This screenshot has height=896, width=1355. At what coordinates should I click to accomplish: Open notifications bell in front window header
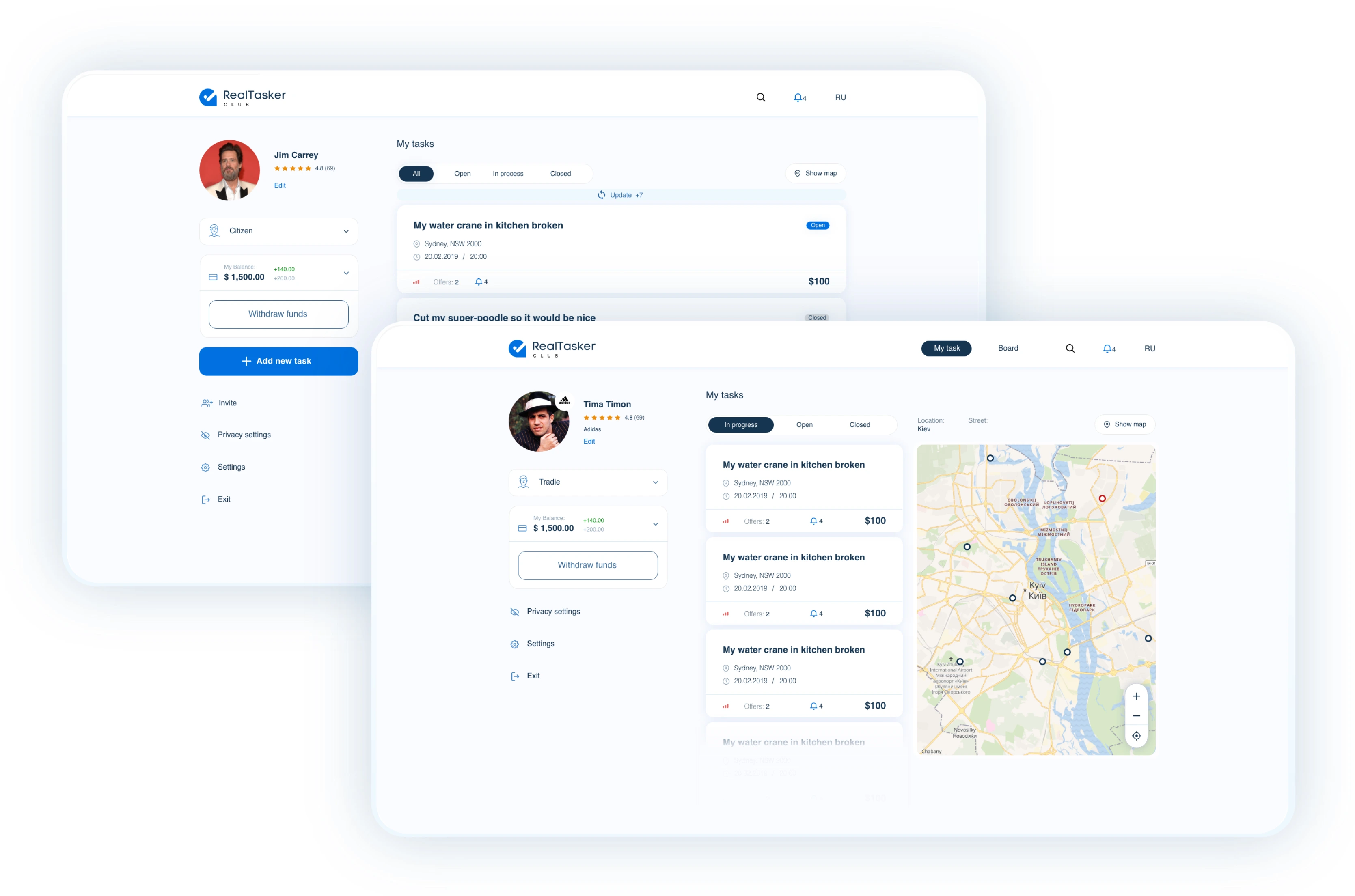[1109, 349]
